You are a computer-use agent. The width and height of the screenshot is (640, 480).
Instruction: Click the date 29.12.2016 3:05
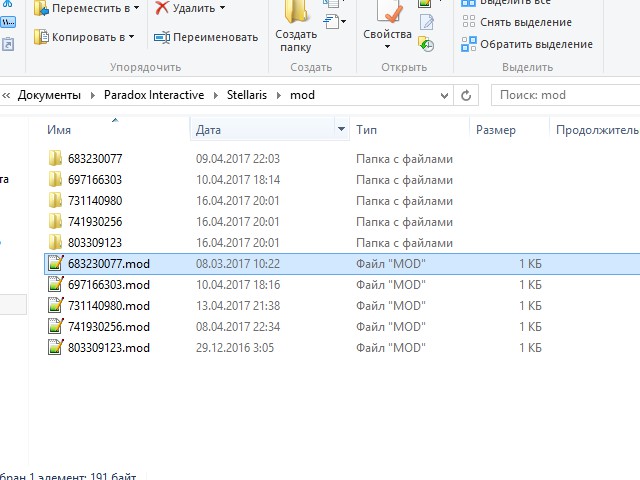(235, 348)
